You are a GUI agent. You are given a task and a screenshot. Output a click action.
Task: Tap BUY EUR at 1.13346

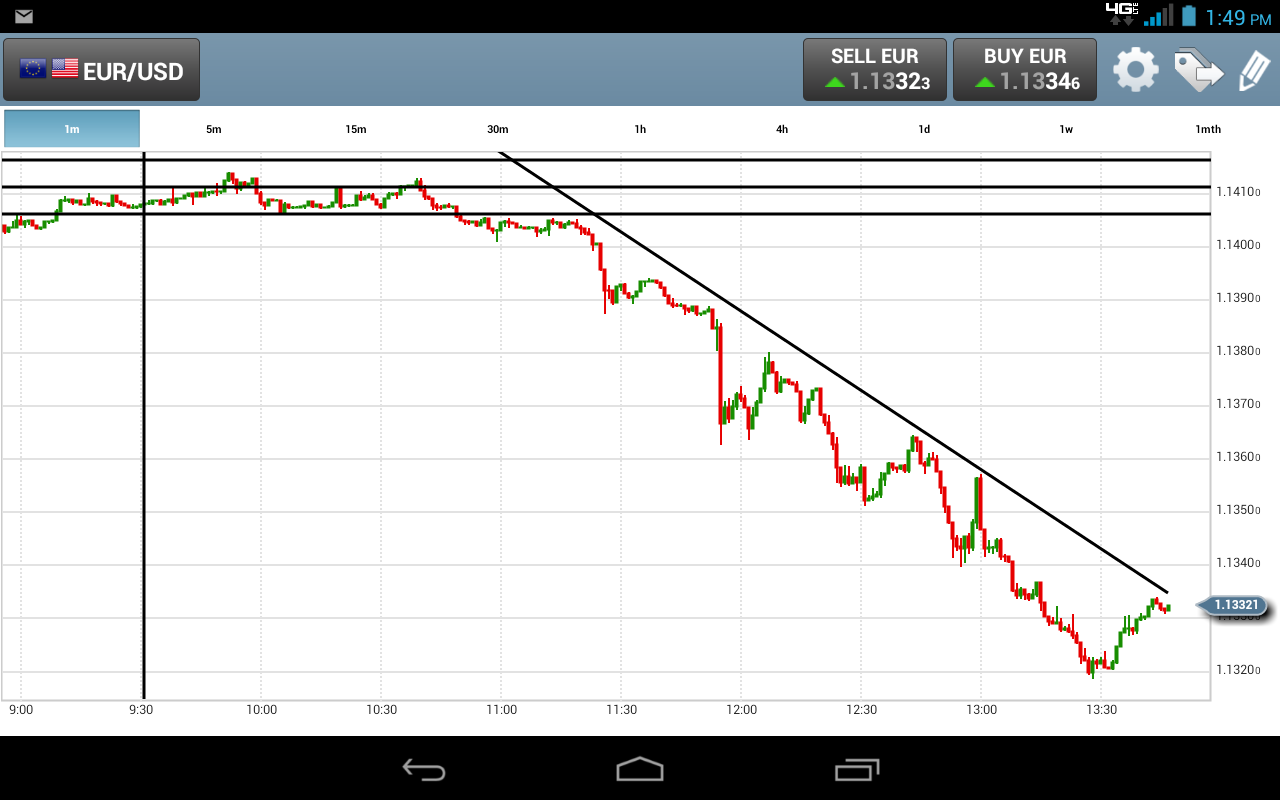click(1025, 70)
